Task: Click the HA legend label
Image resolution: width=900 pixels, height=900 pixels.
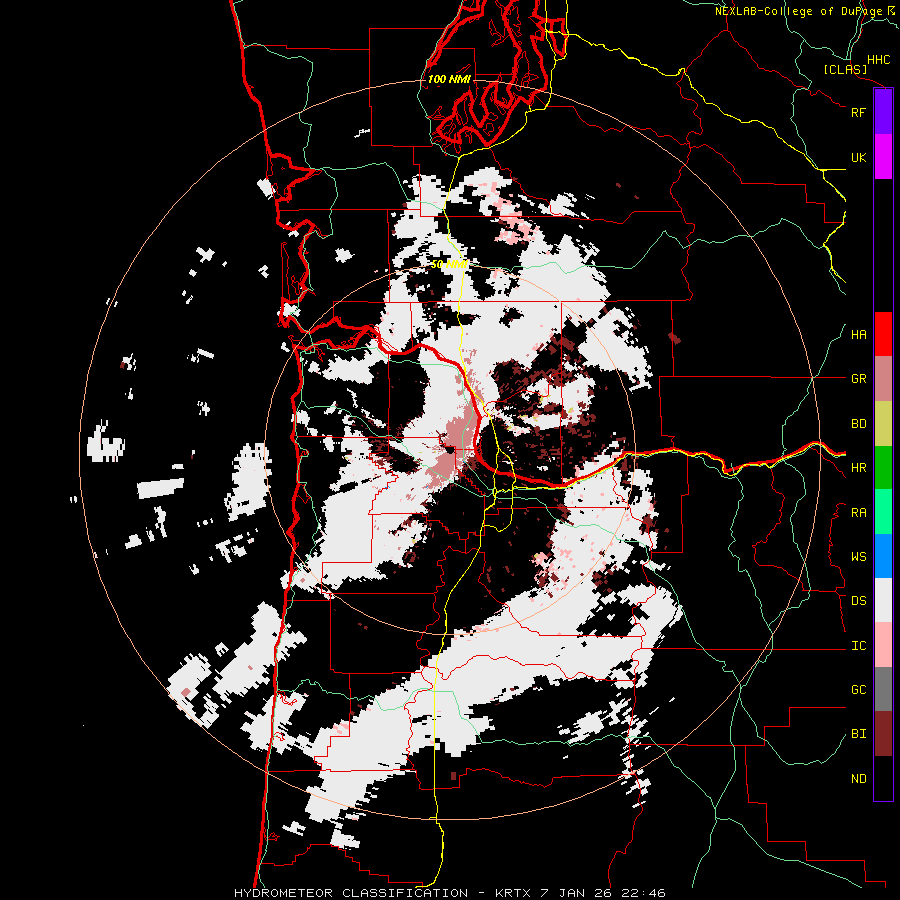Action: [x=858, y=335]
